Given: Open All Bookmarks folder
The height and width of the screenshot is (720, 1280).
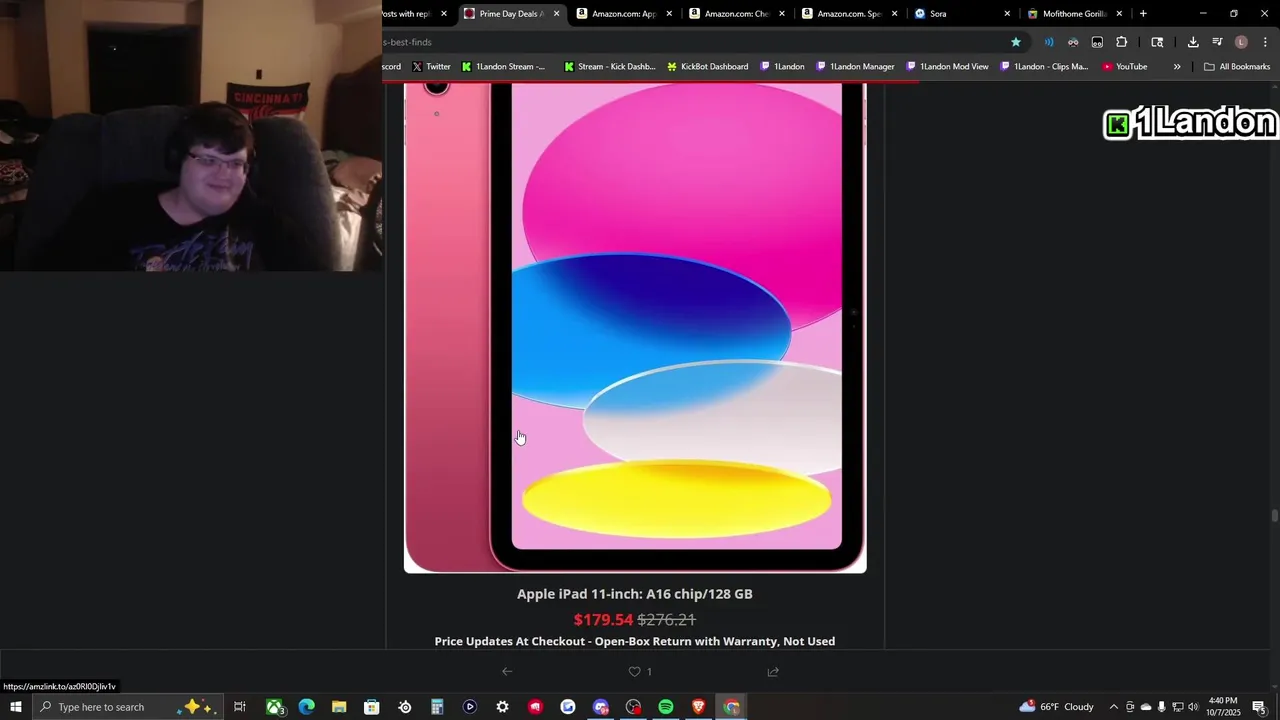Looking at the screenshot, I should (1237, 67).
